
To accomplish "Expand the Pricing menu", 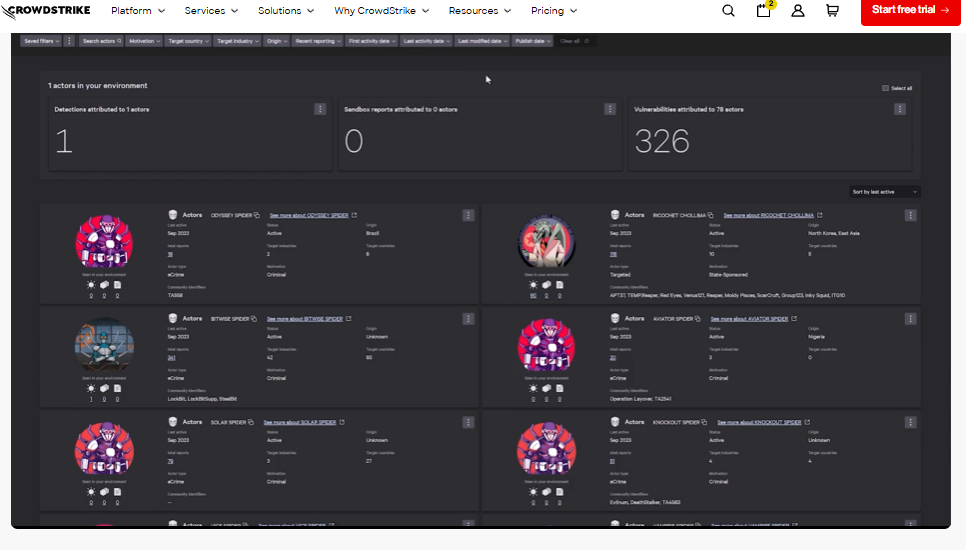I will pos(554,10).
